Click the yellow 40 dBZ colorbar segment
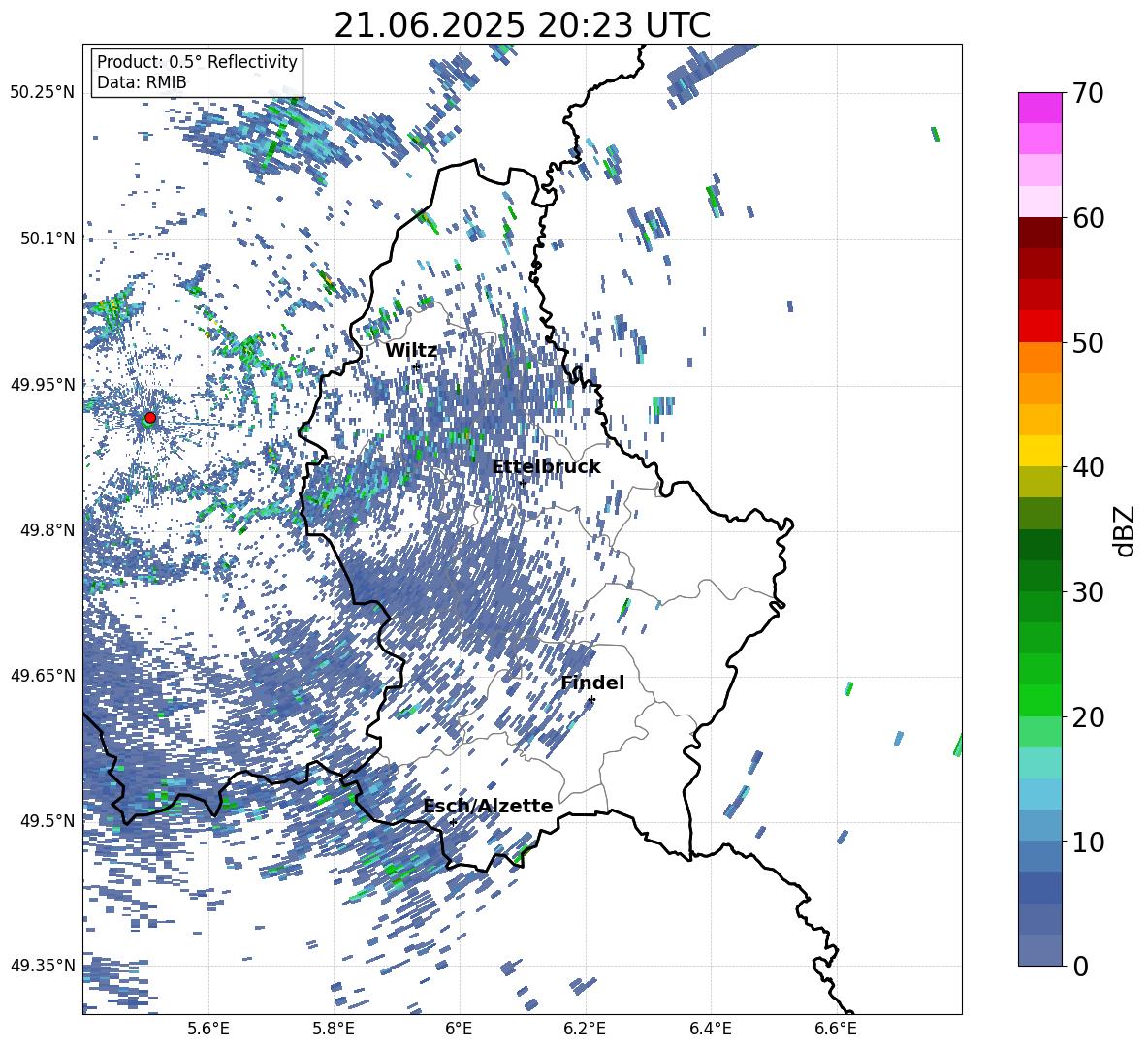Screen dimensions: 1148x1048 1039,451
